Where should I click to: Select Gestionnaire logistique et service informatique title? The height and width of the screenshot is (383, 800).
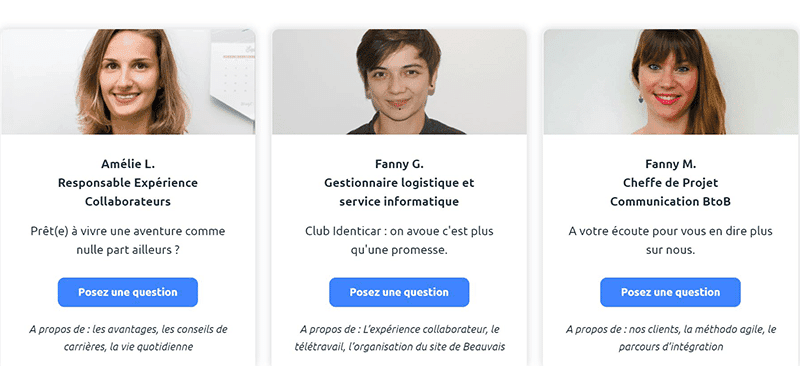[399, 192]
